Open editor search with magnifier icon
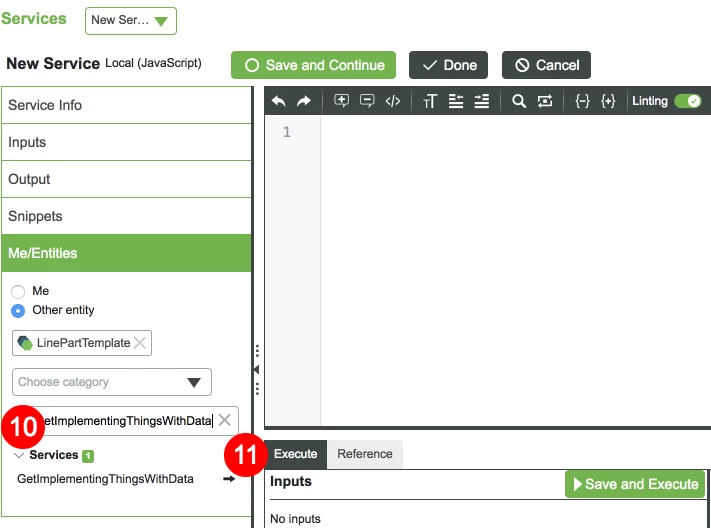 coord(519,101)
